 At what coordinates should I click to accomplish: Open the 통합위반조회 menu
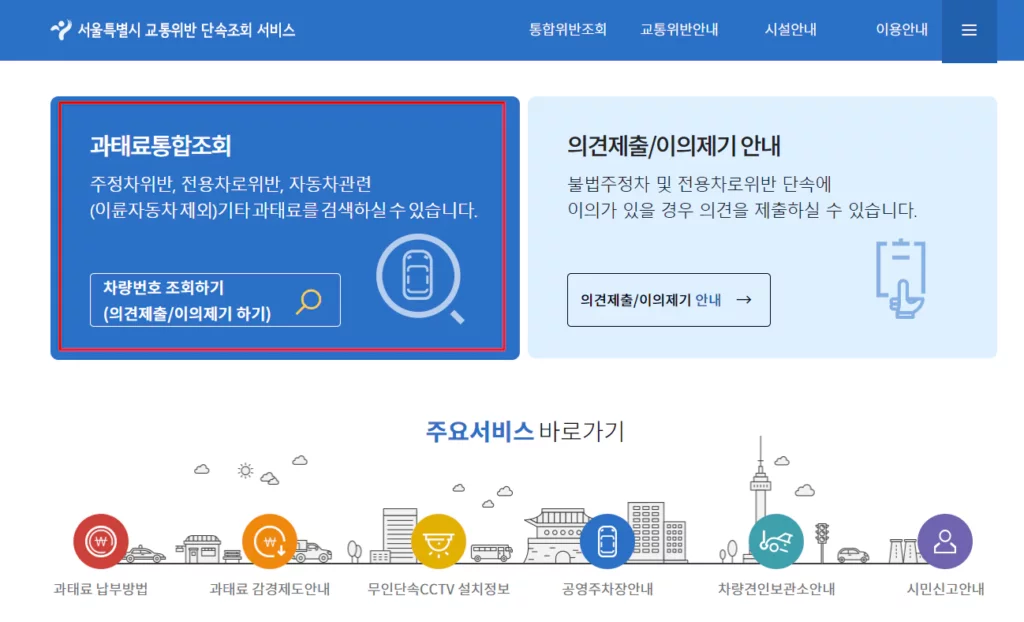[x=568, y=29]
